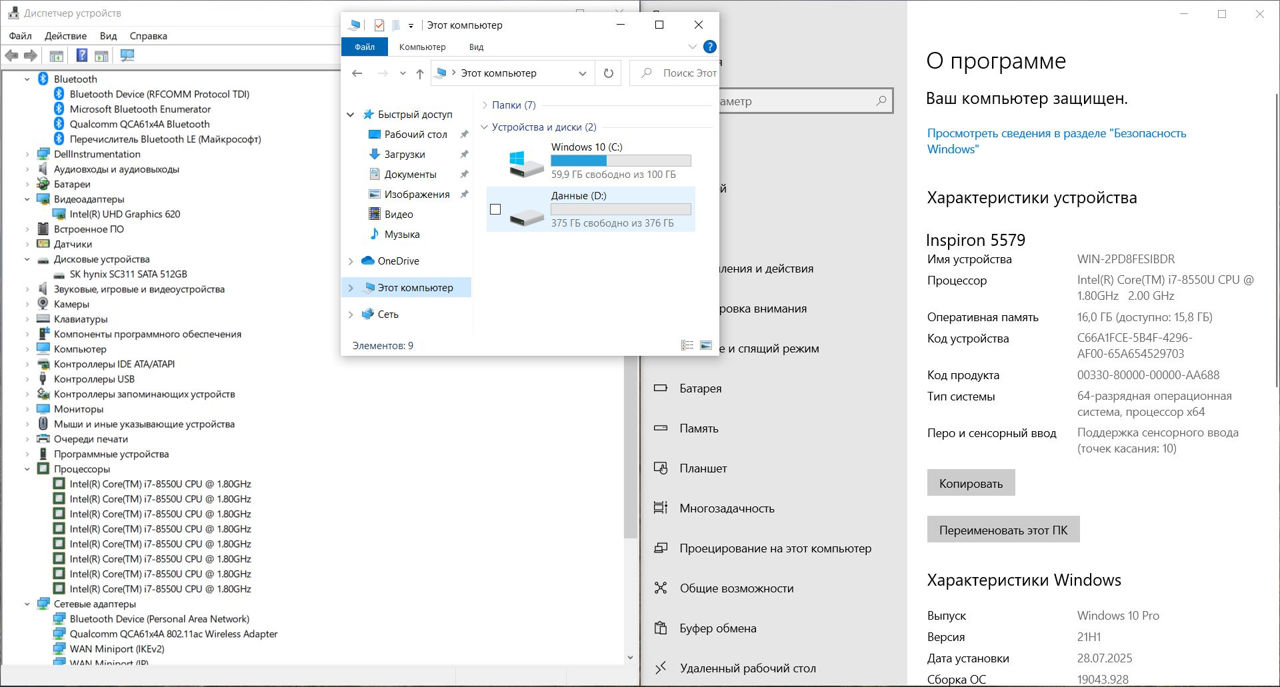Switch to the Компьютер ribbon tab
1280x687 pixels.
tap(422, 47)
